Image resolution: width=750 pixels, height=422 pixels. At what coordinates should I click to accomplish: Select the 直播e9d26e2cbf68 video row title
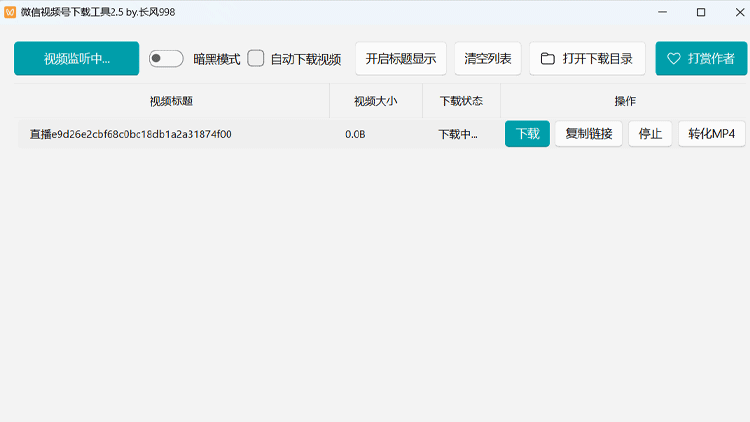pos(131,134)
